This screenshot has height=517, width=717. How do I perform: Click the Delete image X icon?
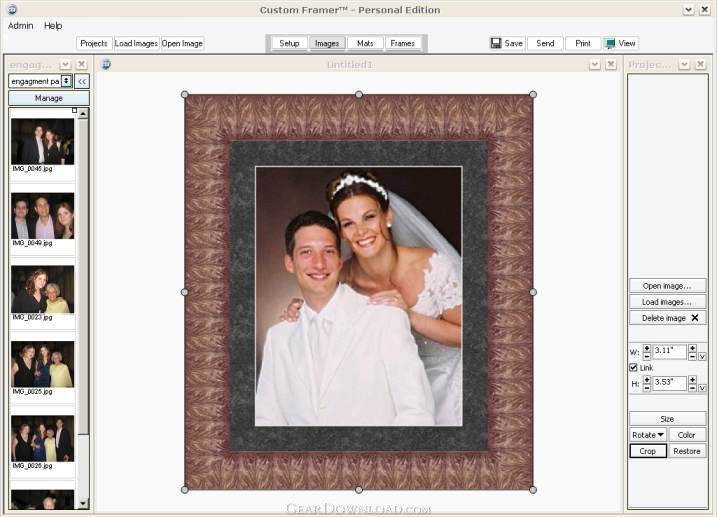695,318
